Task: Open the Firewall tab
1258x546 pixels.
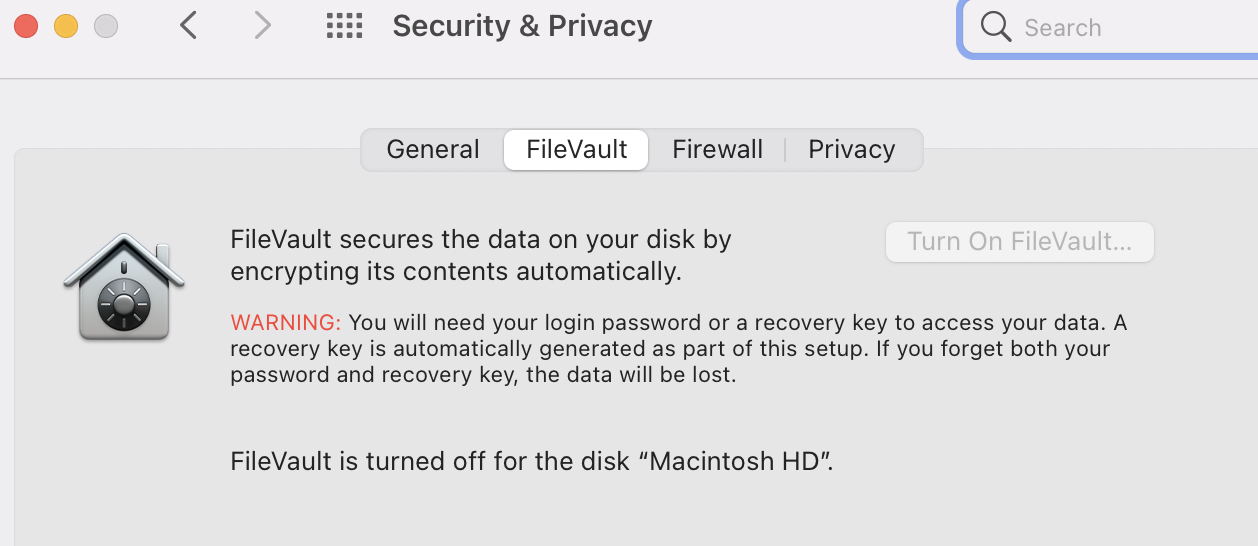Action: coord(717,150)
